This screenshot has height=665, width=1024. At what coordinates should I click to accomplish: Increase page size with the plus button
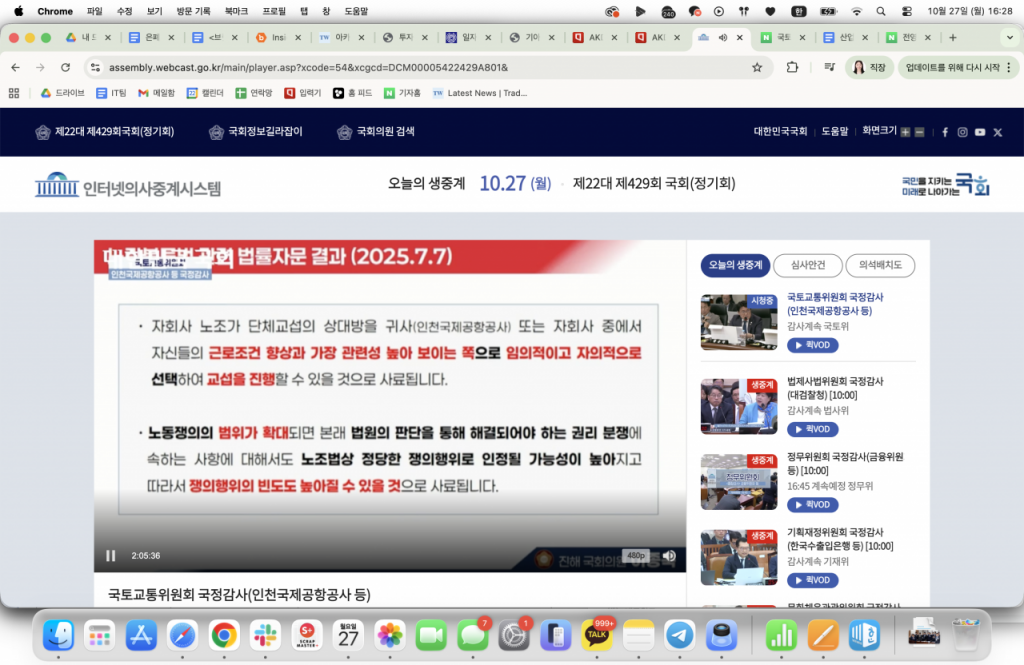coord(905,132)
